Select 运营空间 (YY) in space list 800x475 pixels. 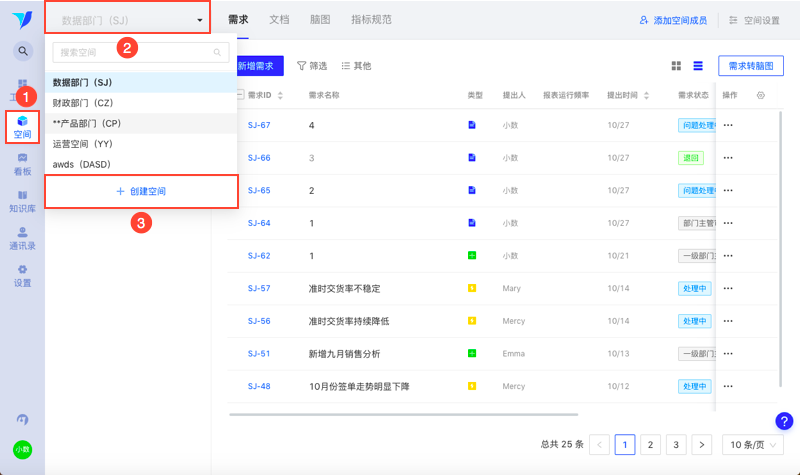click(x=141, y=144)
